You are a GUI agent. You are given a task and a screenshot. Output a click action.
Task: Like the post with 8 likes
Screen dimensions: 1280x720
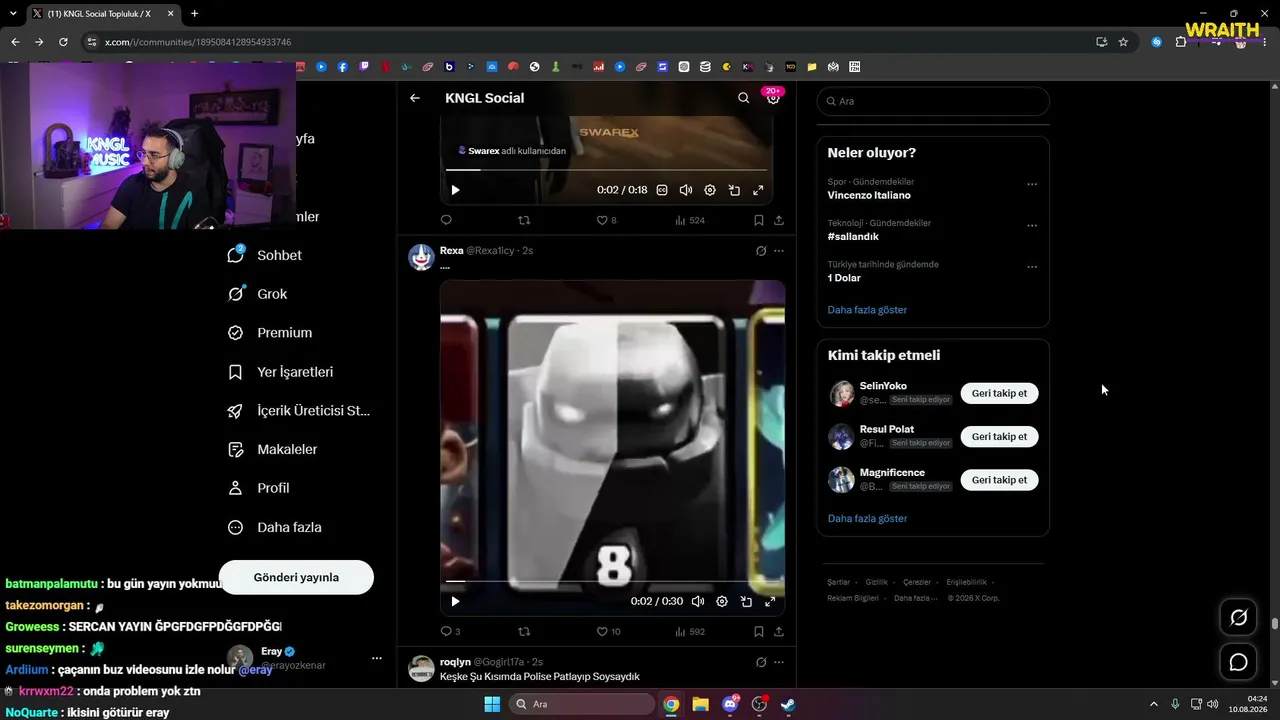coord(606,220)
